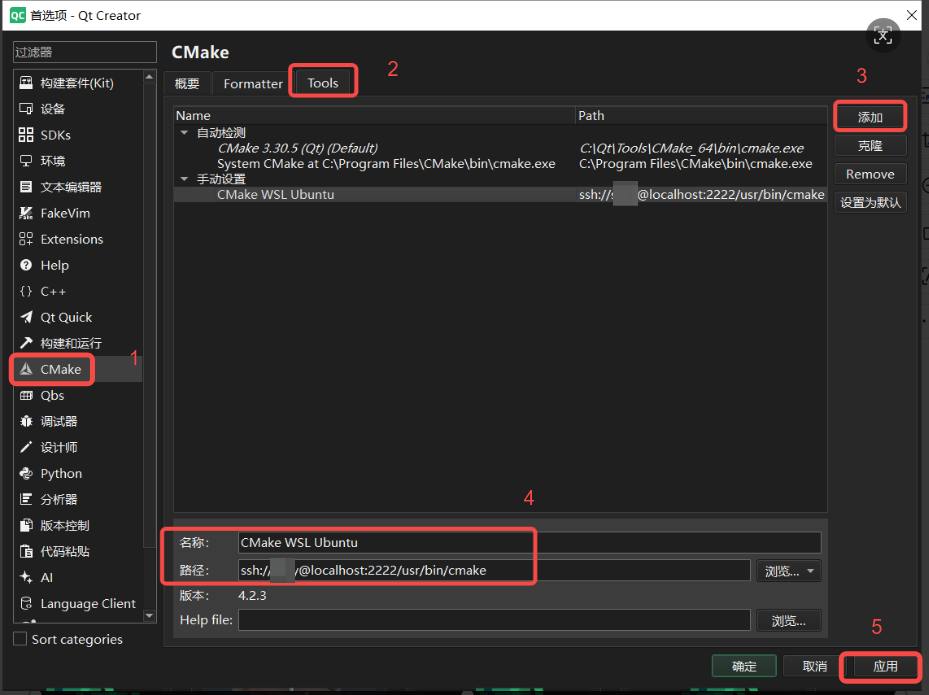Select the 设备 devices icon

pos(26,109)
